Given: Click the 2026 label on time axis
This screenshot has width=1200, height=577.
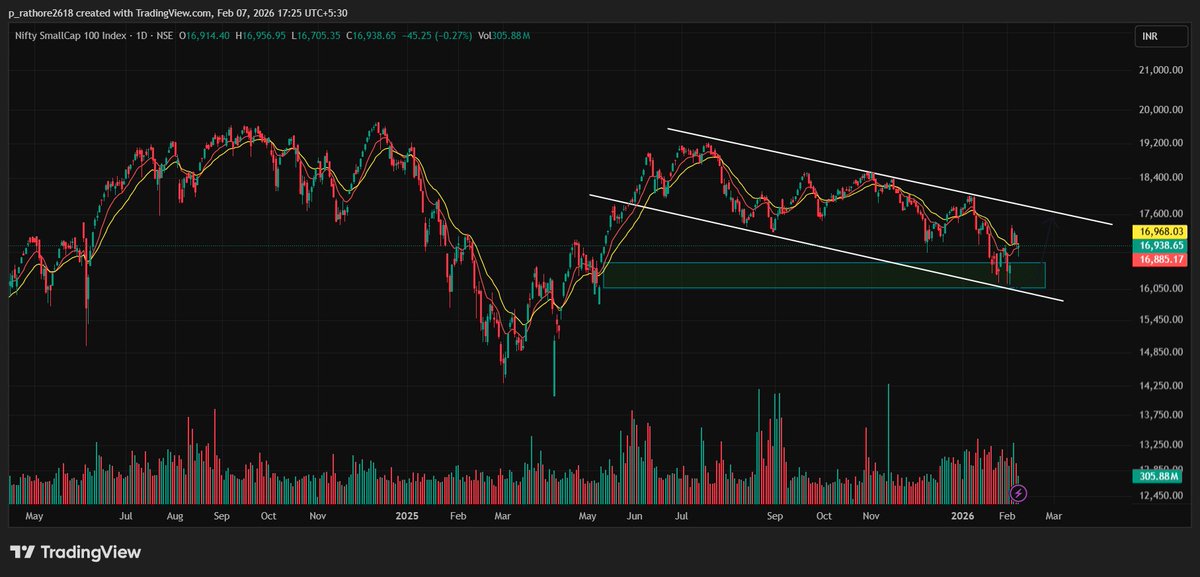Looking at the screenshot, I should [x=962, y=516].
